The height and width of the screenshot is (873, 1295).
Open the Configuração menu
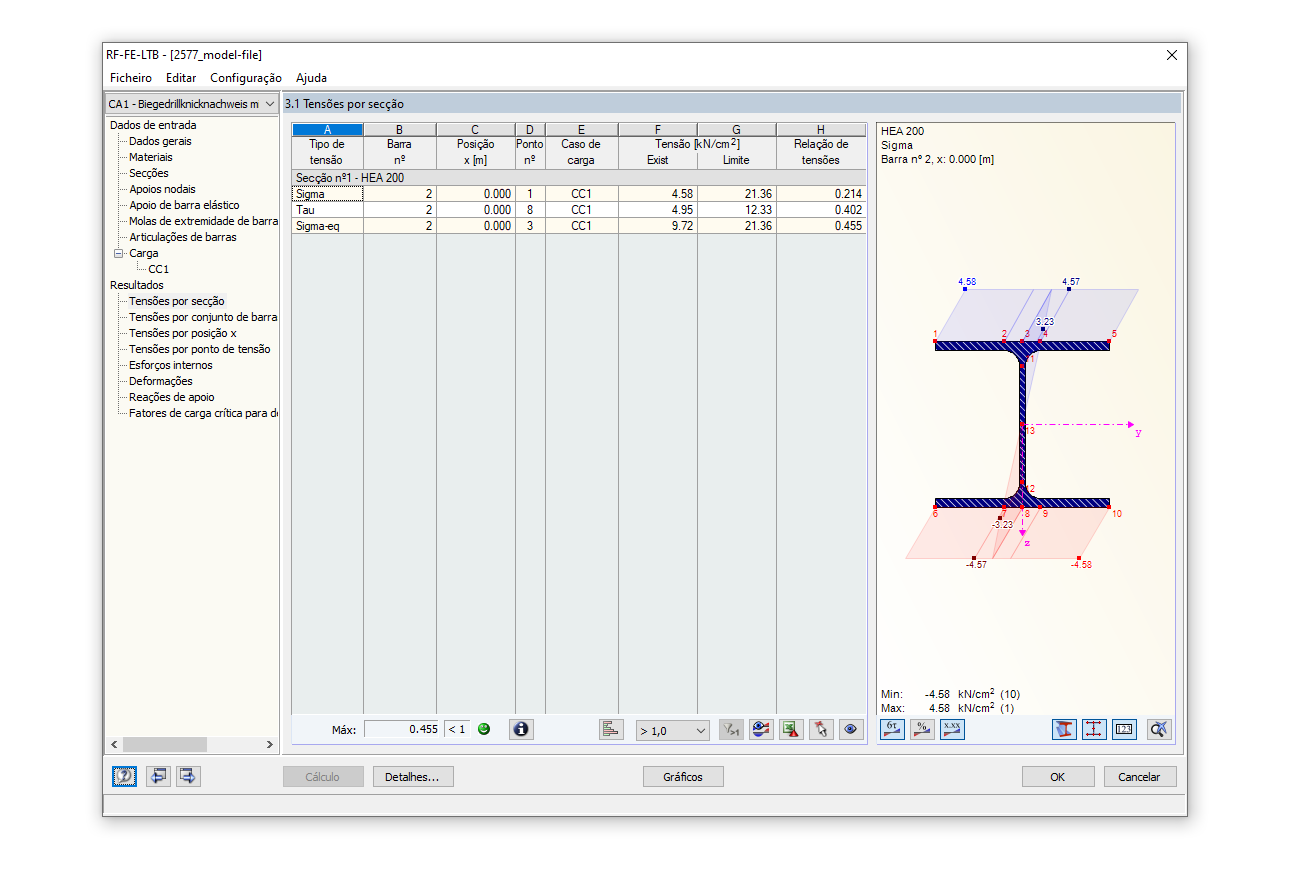[246, 78]
